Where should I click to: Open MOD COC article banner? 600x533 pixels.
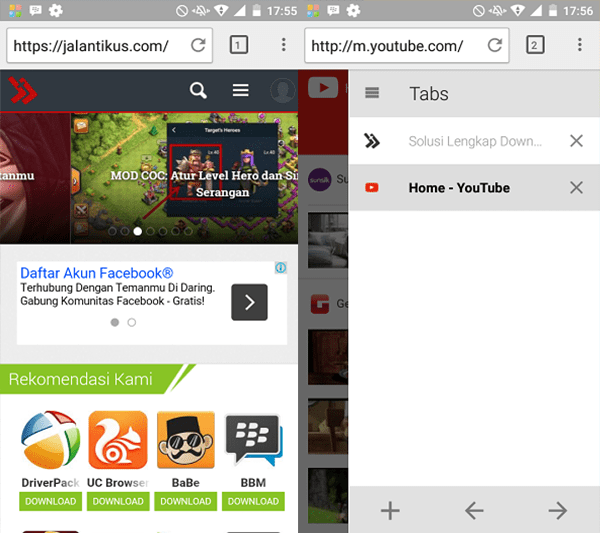(184, 178)
